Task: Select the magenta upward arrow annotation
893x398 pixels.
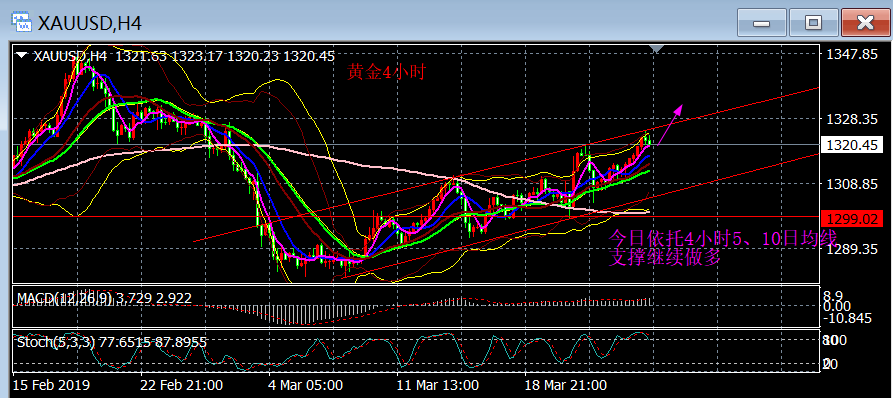Action: click(x=669, y=124)
